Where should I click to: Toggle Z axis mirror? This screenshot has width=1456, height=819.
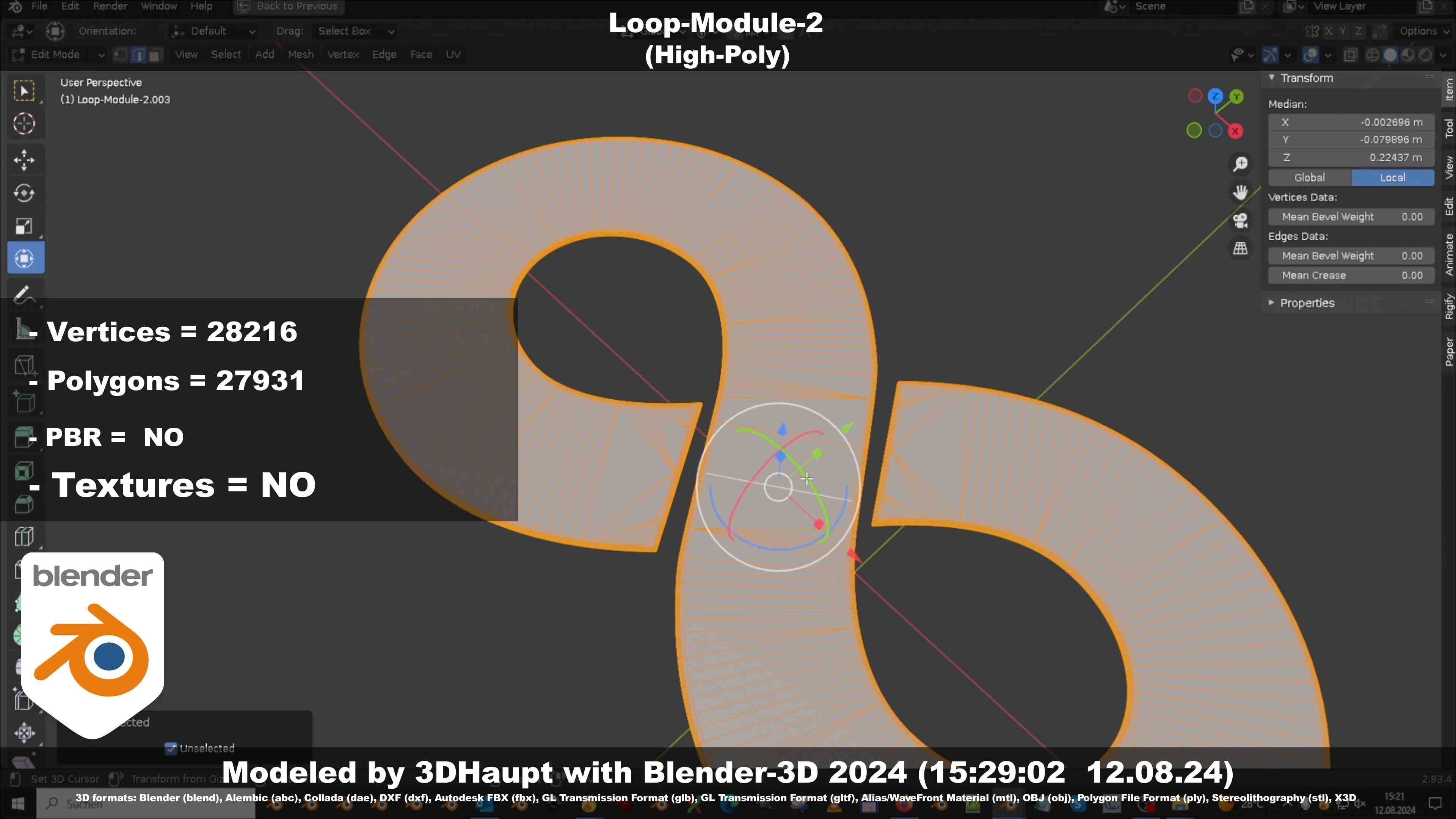tap(1358, 31)
